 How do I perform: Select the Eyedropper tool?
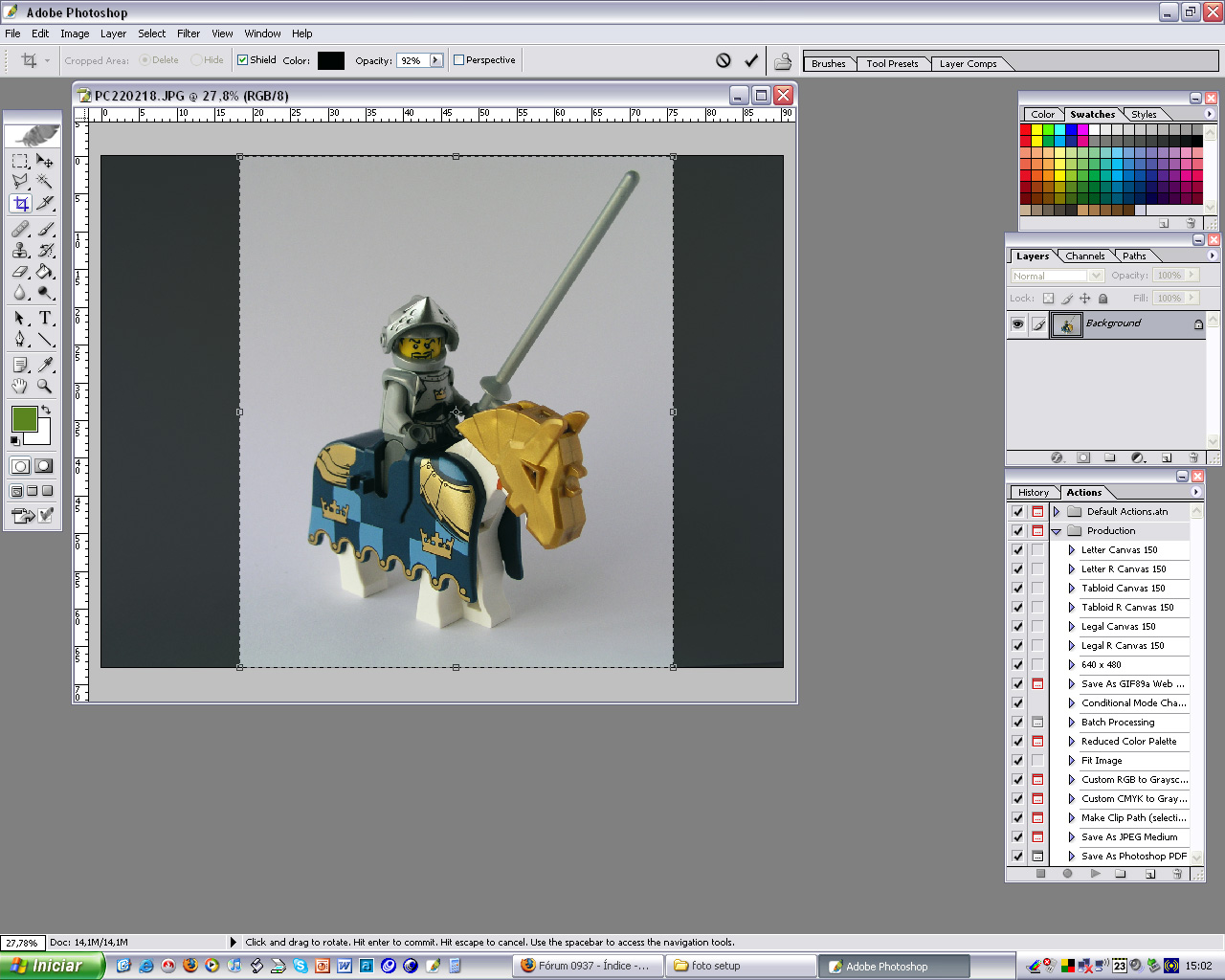[45, 365]
